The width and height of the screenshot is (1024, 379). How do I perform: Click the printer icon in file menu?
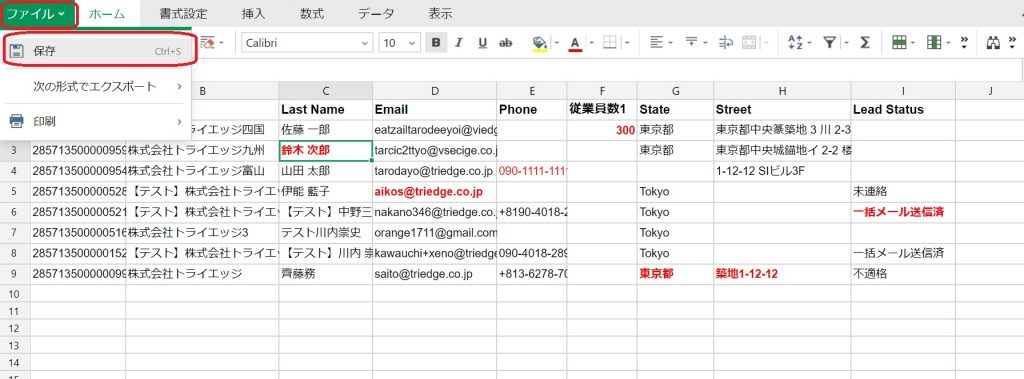pyautogui.click(x=17, y=122)
